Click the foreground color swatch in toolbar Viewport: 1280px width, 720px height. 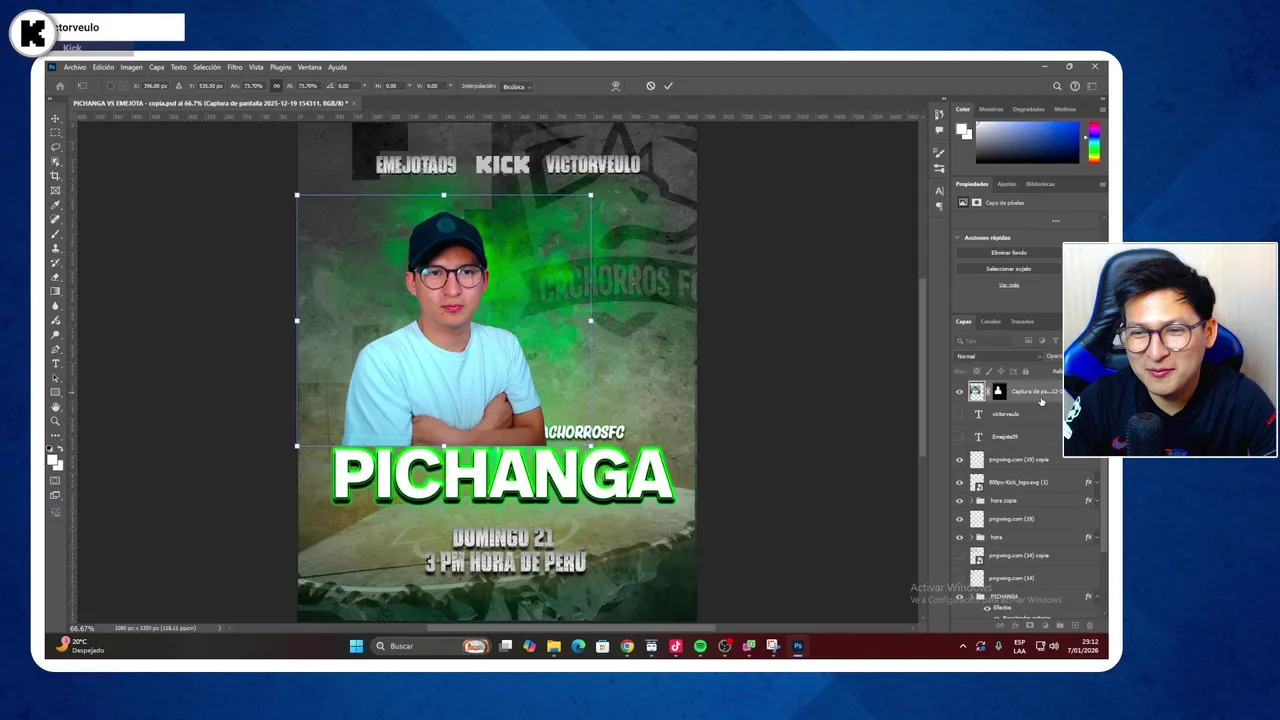[x=53, y=460]
